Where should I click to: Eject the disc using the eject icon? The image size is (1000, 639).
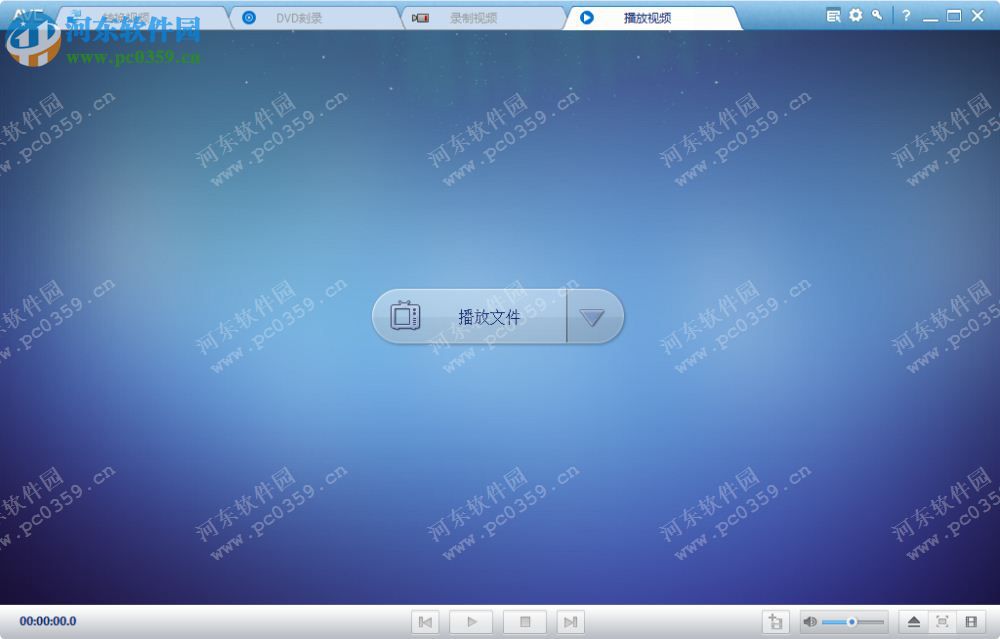[913, 621]
